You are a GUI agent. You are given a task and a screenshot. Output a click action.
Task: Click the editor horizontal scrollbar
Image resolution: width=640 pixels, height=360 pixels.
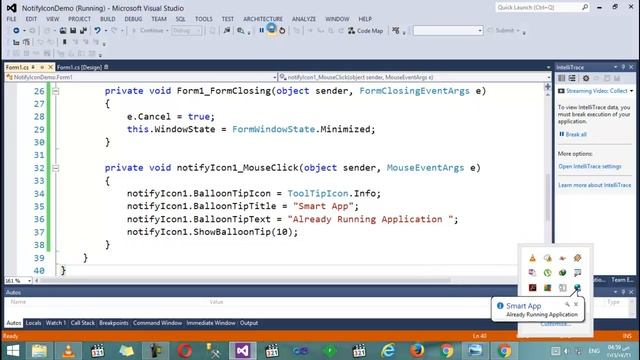point(245,281)
